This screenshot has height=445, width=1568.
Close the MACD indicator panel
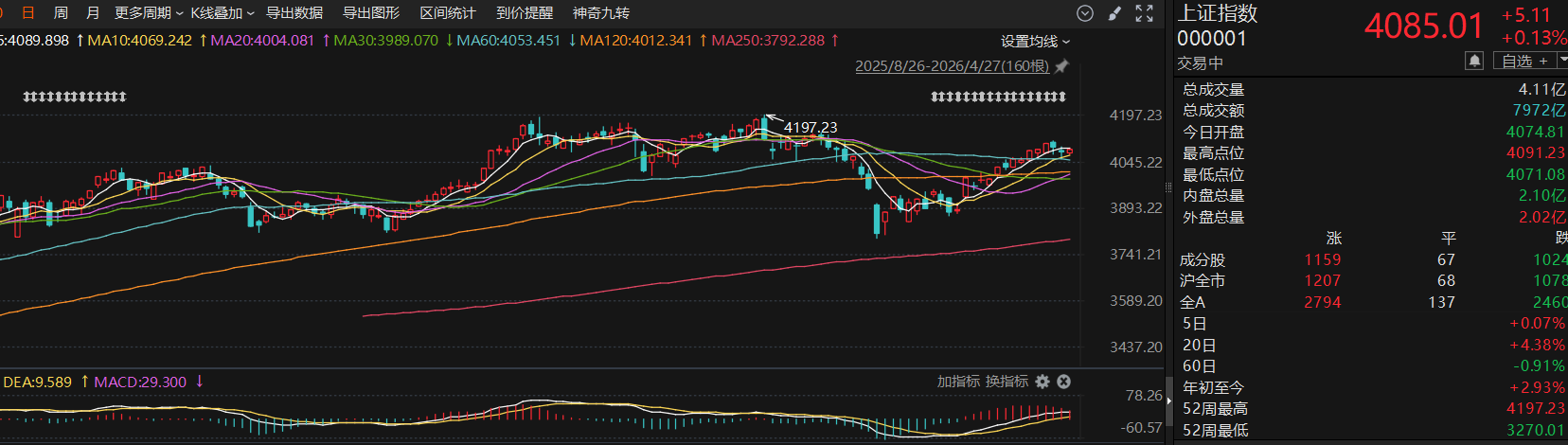[1063, 381]
